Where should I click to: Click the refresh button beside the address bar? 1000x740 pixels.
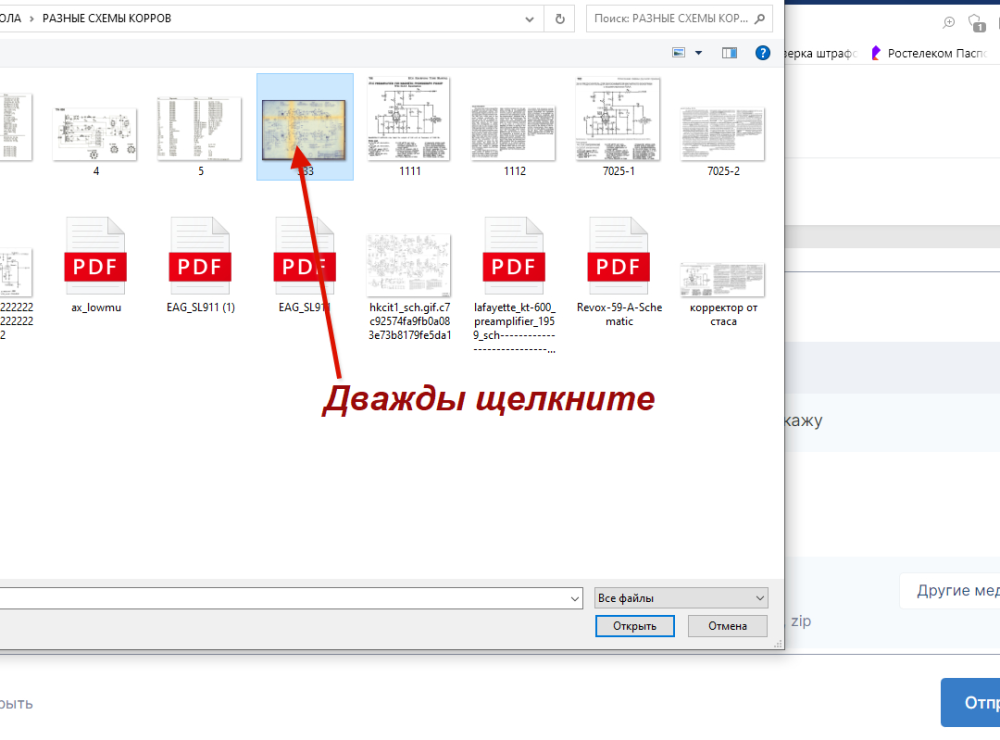[559, 18]
